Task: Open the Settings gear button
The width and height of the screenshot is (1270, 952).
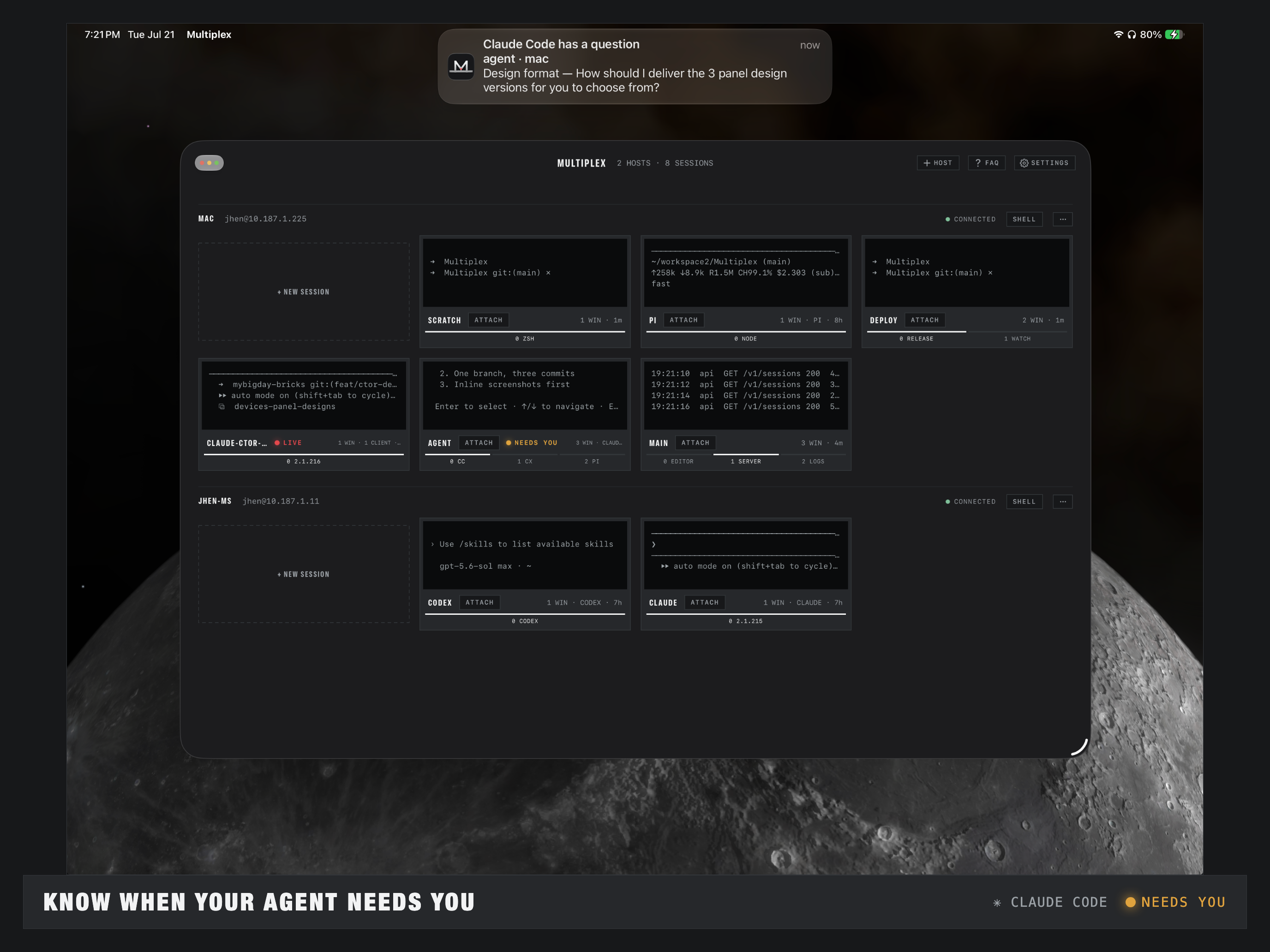Action: click(x=1044, y=163)
